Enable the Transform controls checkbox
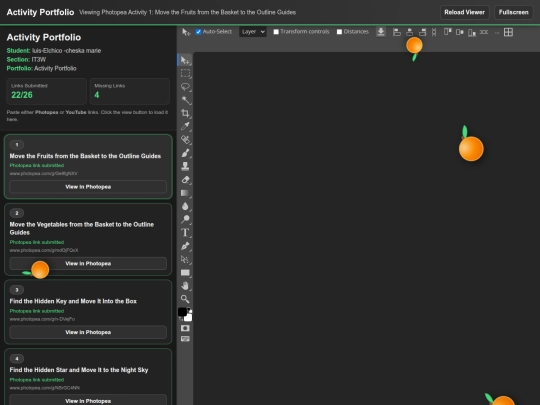The height and width of the screenshot is (405, 540). (x=276, y=32)
